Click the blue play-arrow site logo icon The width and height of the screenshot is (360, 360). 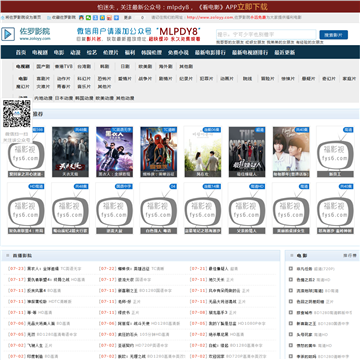click(x=8, y=34)
